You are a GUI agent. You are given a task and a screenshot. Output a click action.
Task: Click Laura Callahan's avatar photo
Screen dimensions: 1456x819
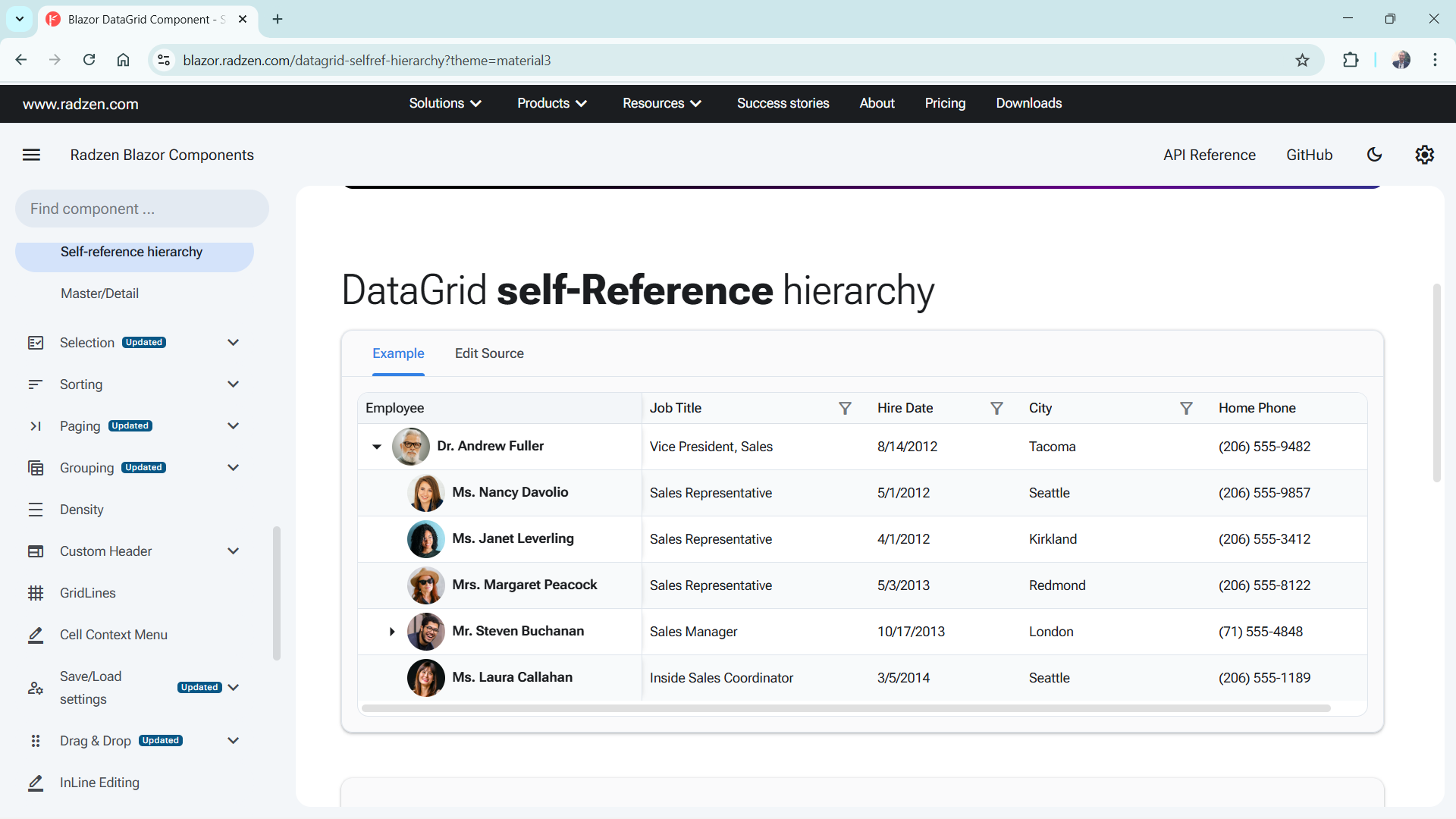click(x=425, y=678)
